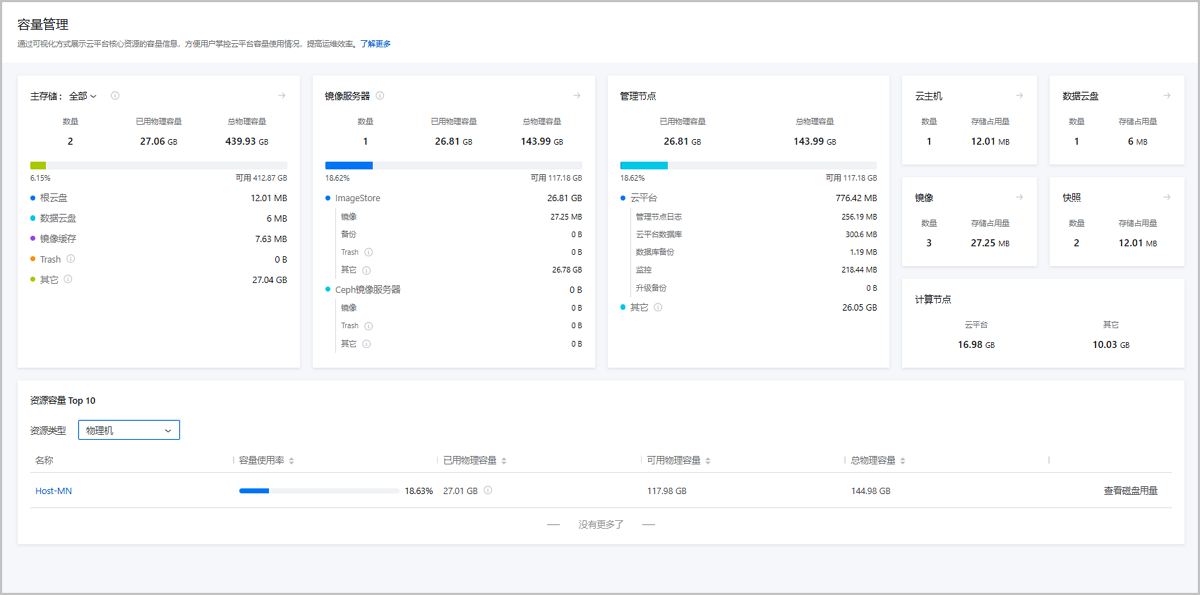Viewport: 1200px width, 595px height.
Task: Click info icon next to 27.01 GB
Action: (488, 491)
